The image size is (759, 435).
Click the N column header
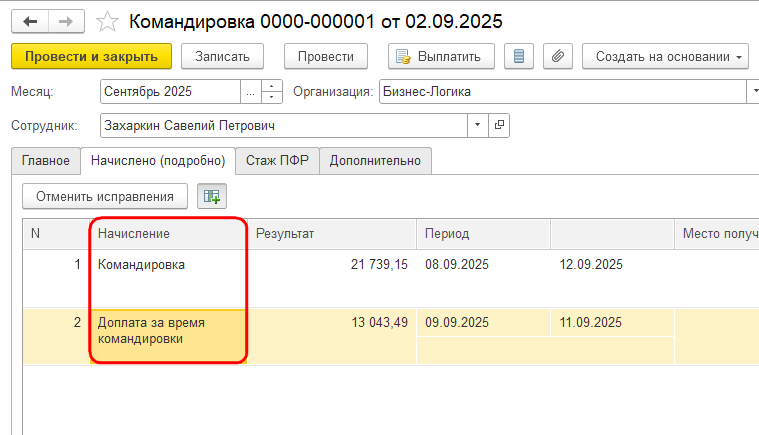pyautogui.click(x=56, y=234)
